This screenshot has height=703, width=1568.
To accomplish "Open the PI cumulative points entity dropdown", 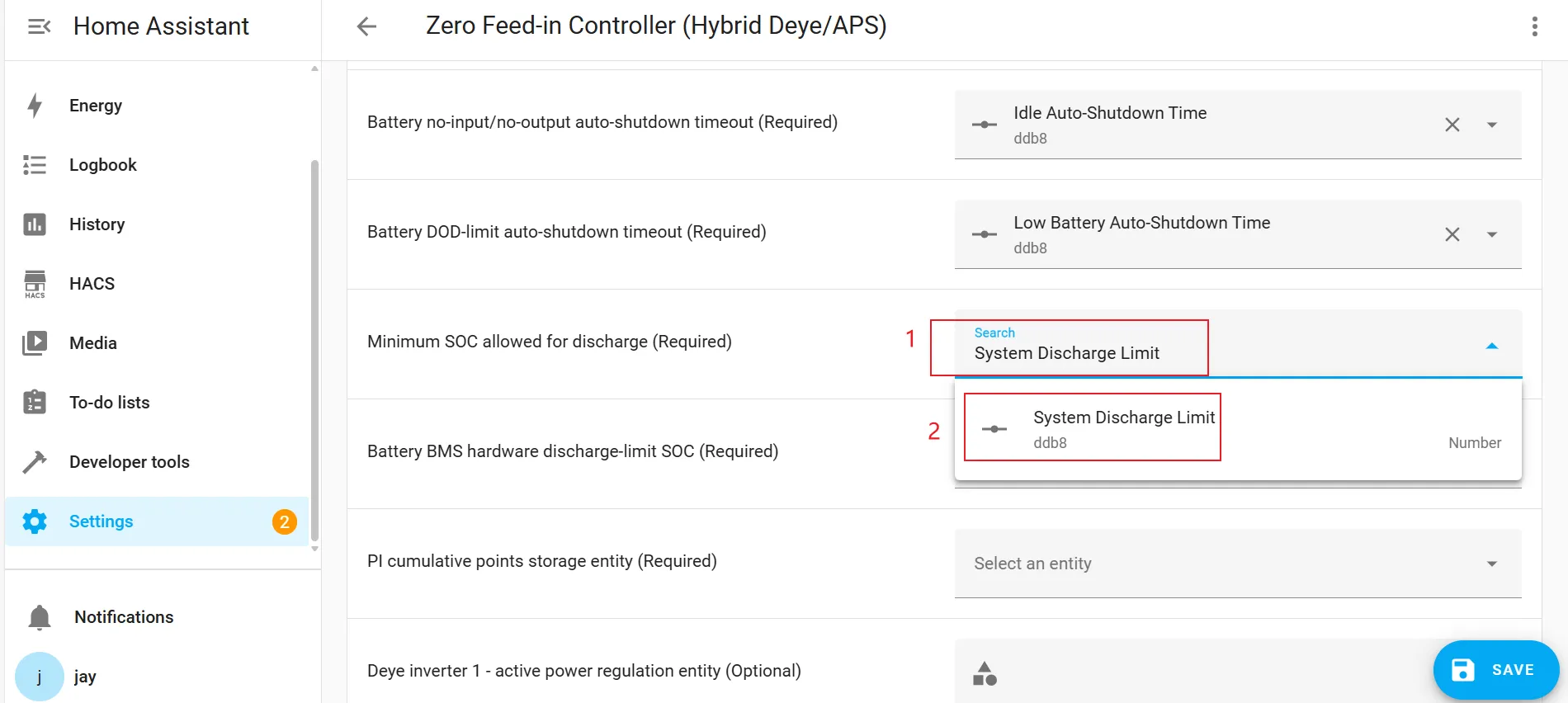I will tap(1492, 564).
